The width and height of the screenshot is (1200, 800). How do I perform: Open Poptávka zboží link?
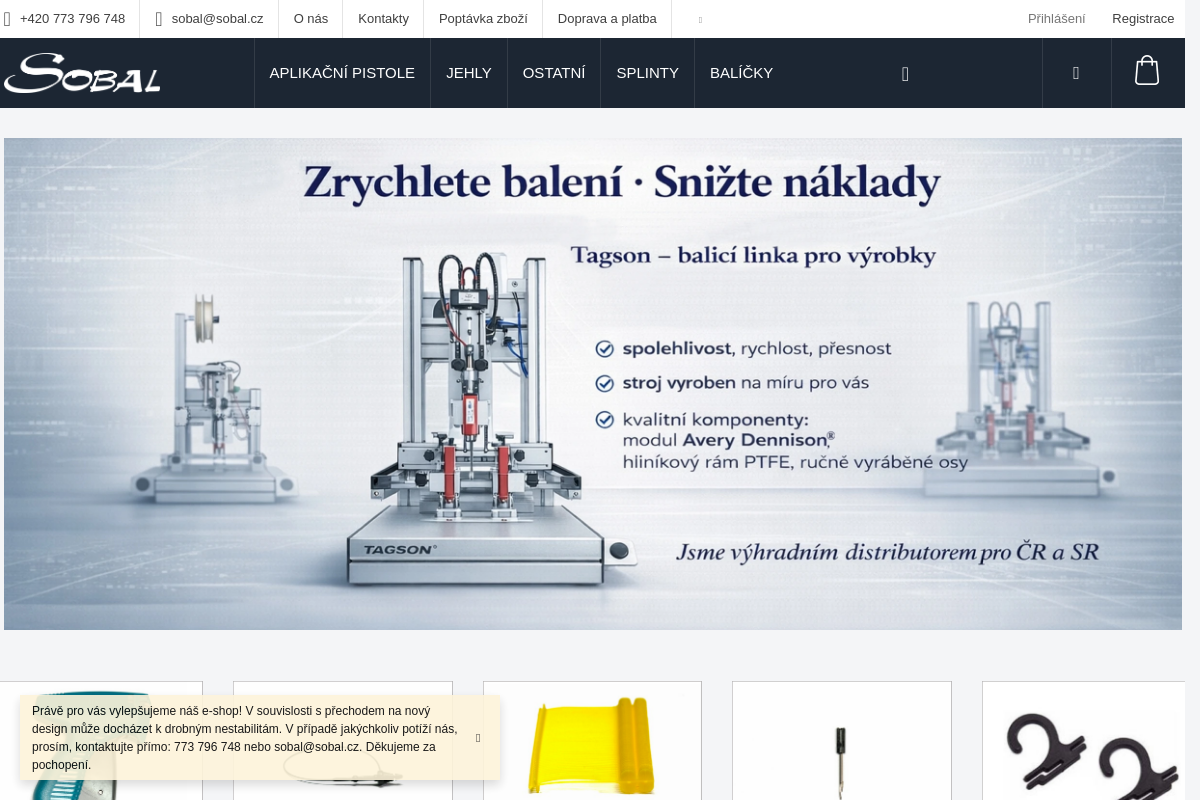coord(483,19)
